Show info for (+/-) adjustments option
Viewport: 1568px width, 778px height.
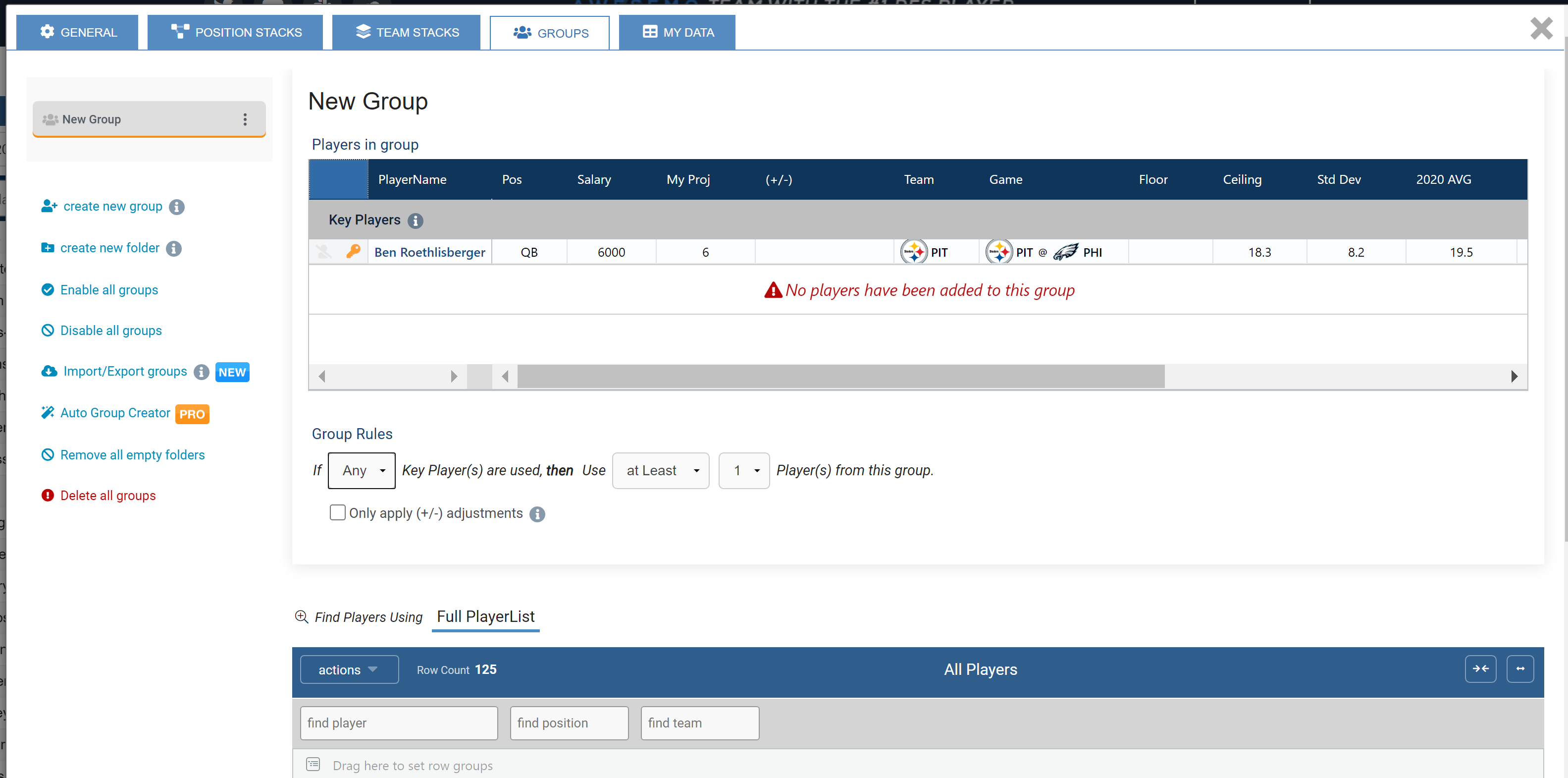click(537, 514)
